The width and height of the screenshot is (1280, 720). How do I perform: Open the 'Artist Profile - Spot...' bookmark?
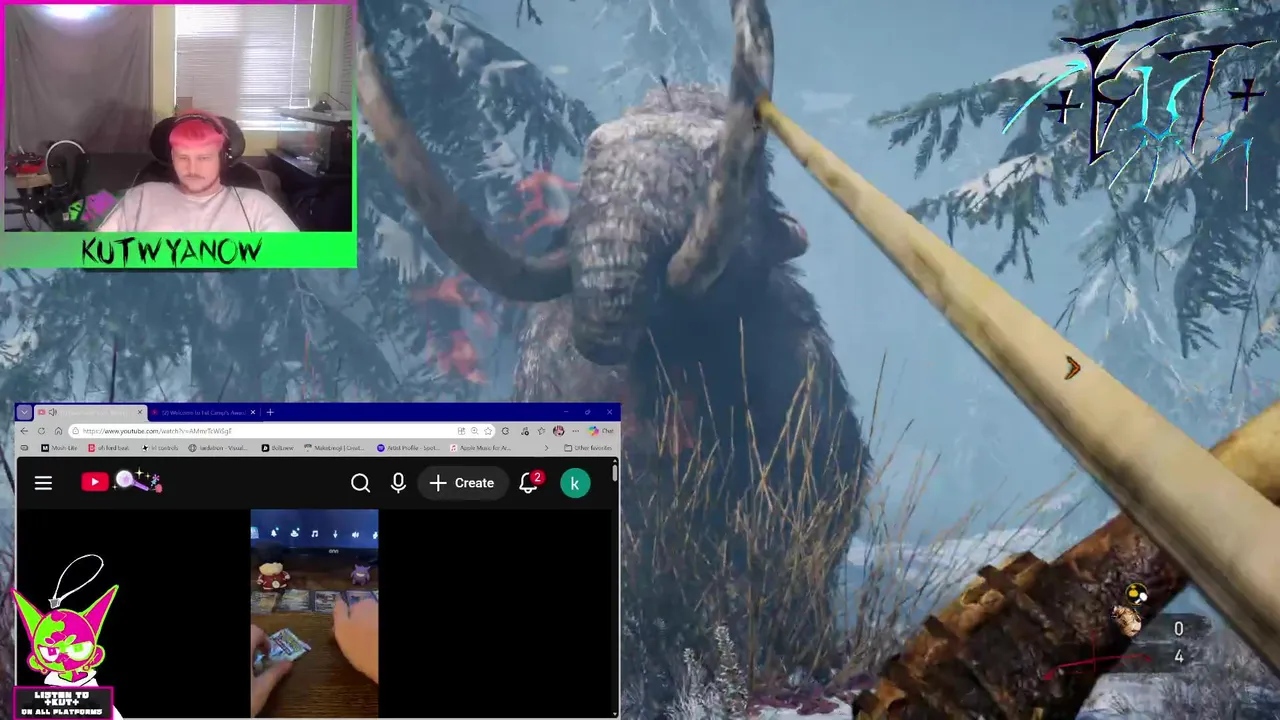[409, 448]
